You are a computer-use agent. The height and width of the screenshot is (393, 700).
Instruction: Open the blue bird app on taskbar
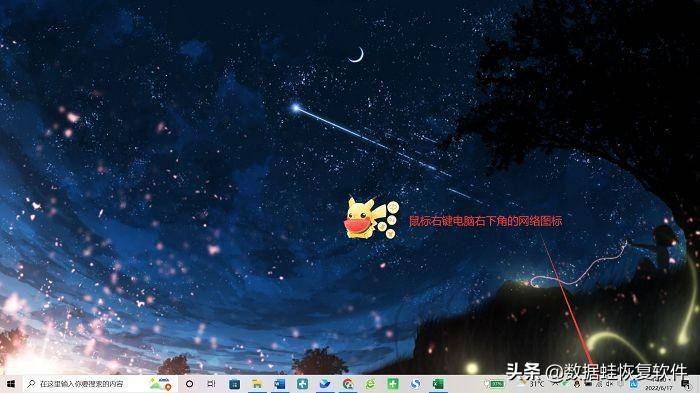[x=325, y=384]
